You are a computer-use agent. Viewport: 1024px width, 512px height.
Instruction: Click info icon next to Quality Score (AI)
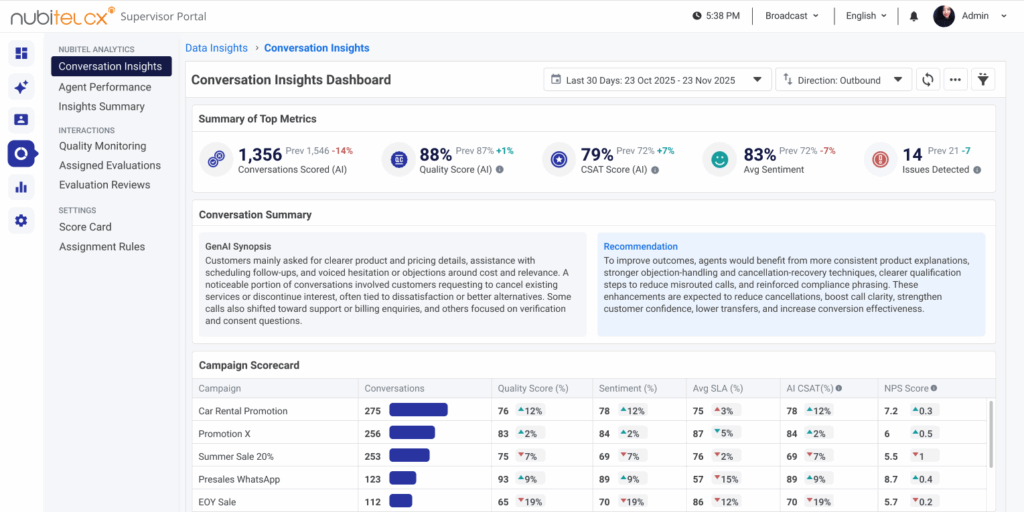click(500, 170)
